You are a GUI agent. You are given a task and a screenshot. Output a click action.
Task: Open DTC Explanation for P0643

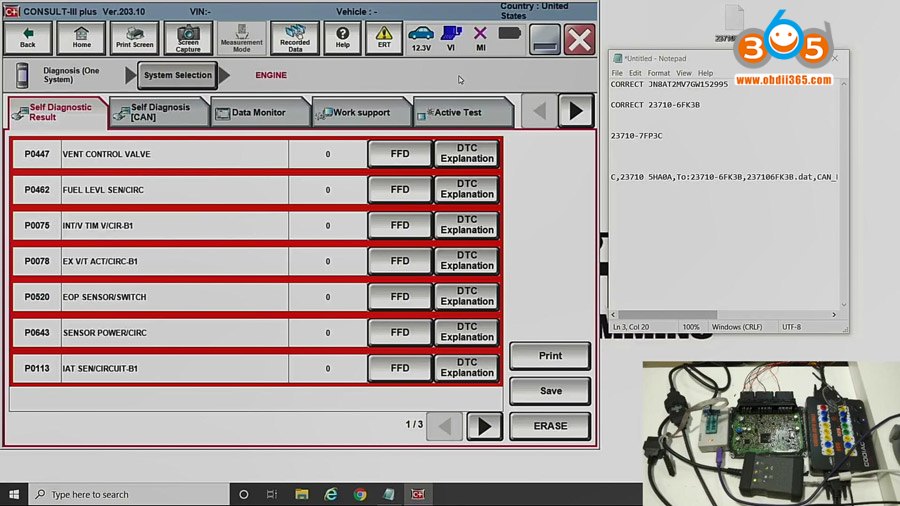point(467,332)
